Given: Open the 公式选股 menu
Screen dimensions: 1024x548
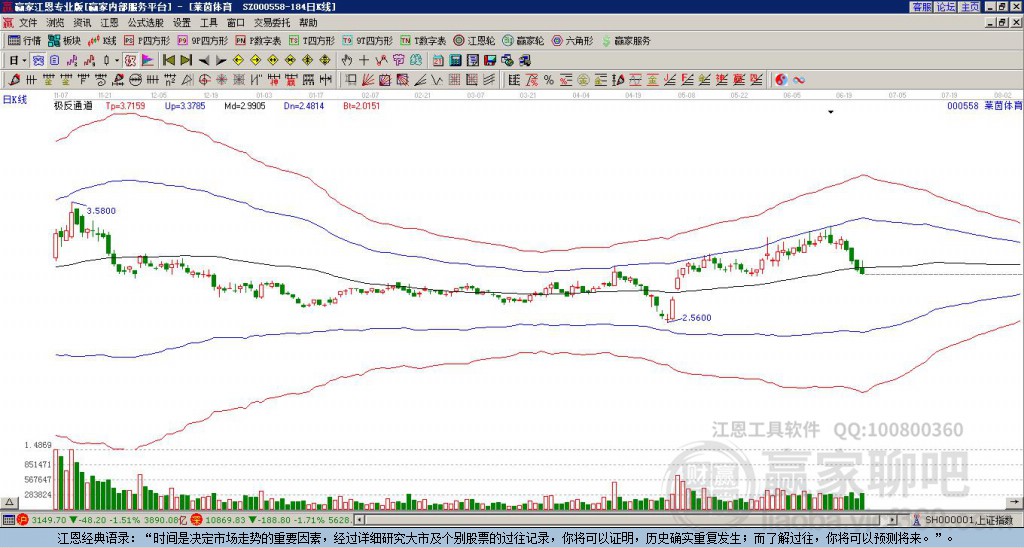Looking at the screenshot, I should (146, 23).
